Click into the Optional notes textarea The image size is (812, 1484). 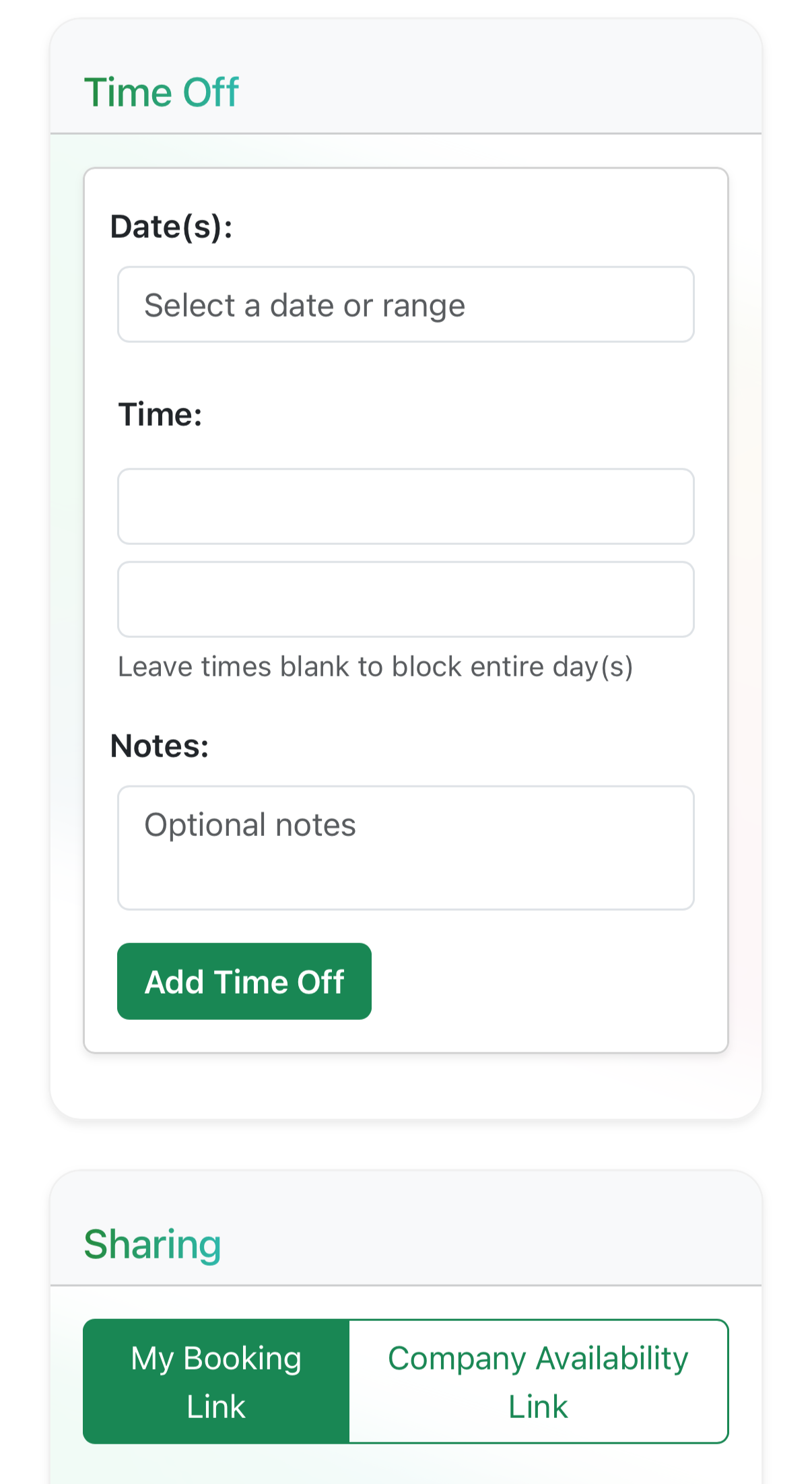(x=406, y=847)
